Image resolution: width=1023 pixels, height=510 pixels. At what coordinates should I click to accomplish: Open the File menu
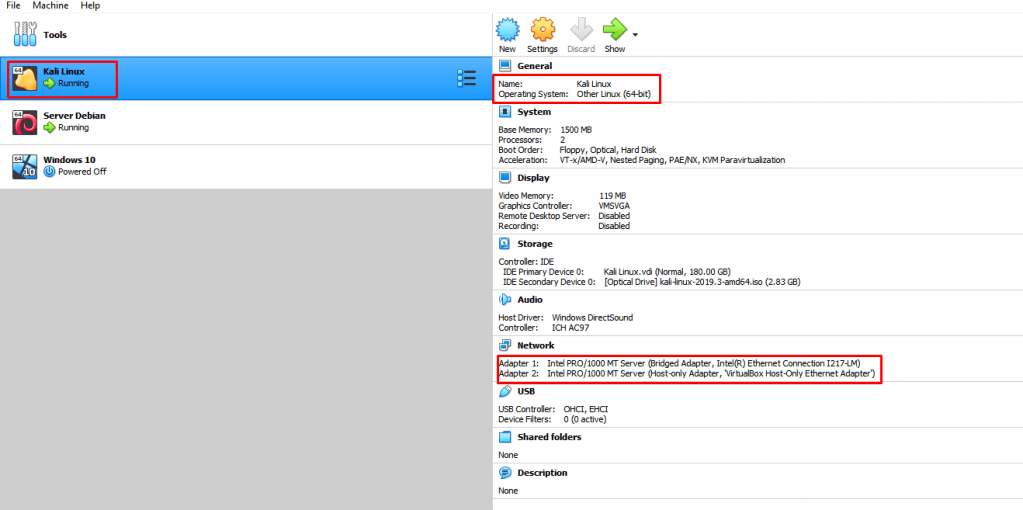click(13, 6)
